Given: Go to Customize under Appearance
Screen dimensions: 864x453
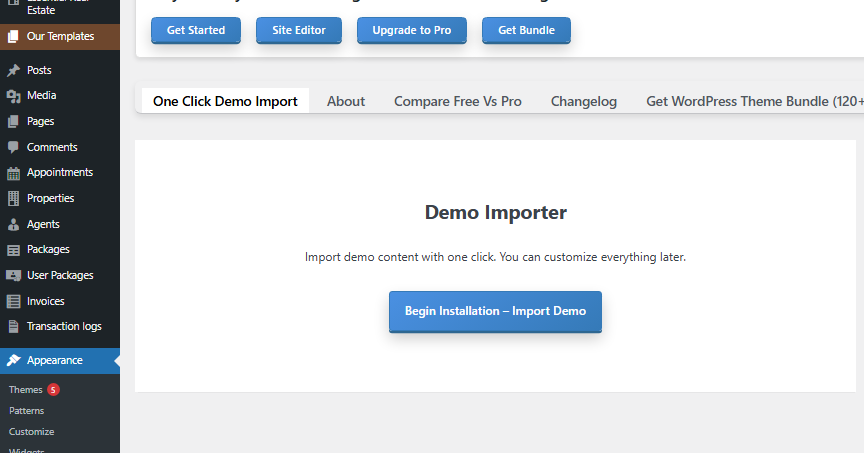Looking at the screenshot, I should point(32,432).
